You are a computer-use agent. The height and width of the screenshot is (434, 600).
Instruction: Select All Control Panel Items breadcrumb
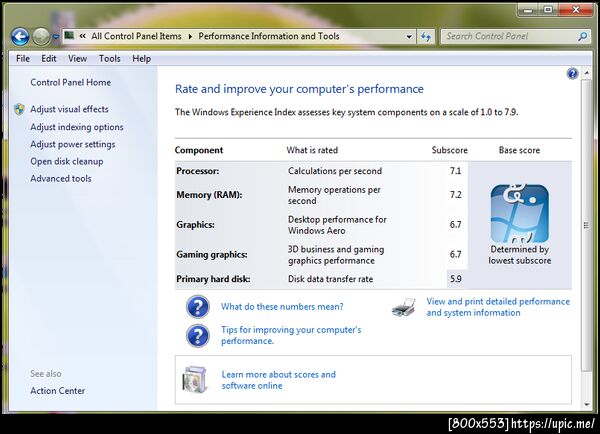coord(136,36)
